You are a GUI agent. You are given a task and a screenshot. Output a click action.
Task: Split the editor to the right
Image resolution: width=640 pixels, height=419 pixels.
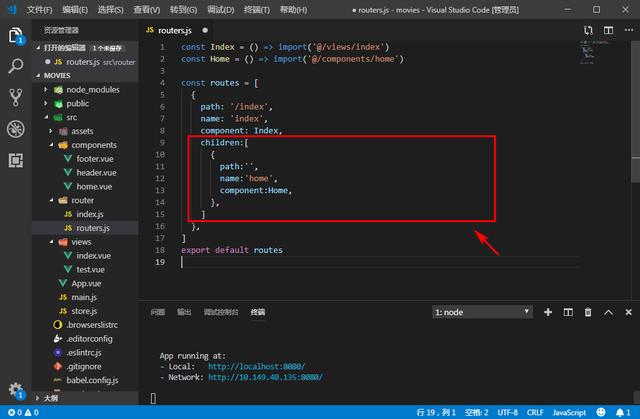608,30
